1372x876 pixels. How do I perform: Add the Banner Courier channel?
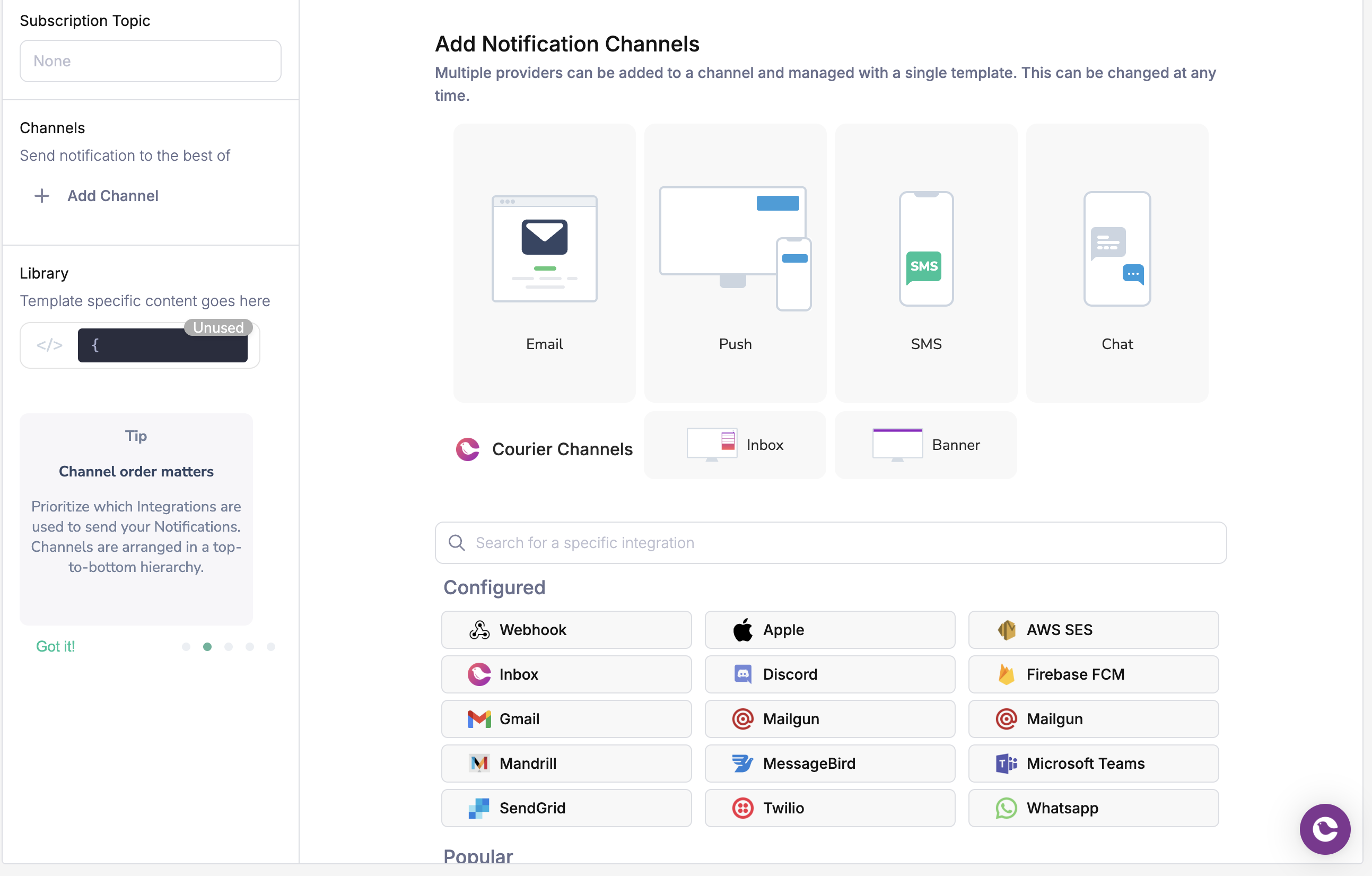click(x=925, y=445)
